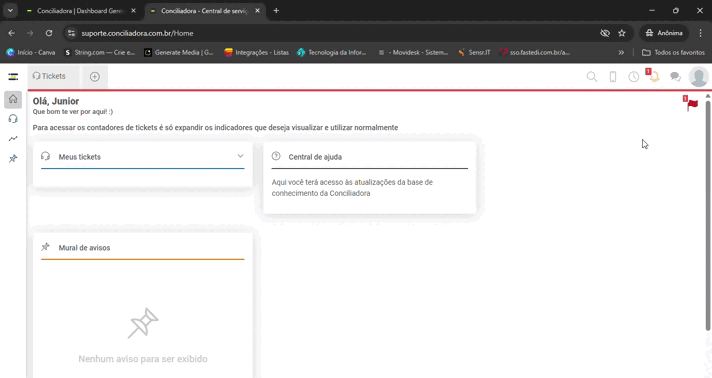Click the Mural de avisos heading
Viewport: 712px width, 378px height.
click(84, 248)
